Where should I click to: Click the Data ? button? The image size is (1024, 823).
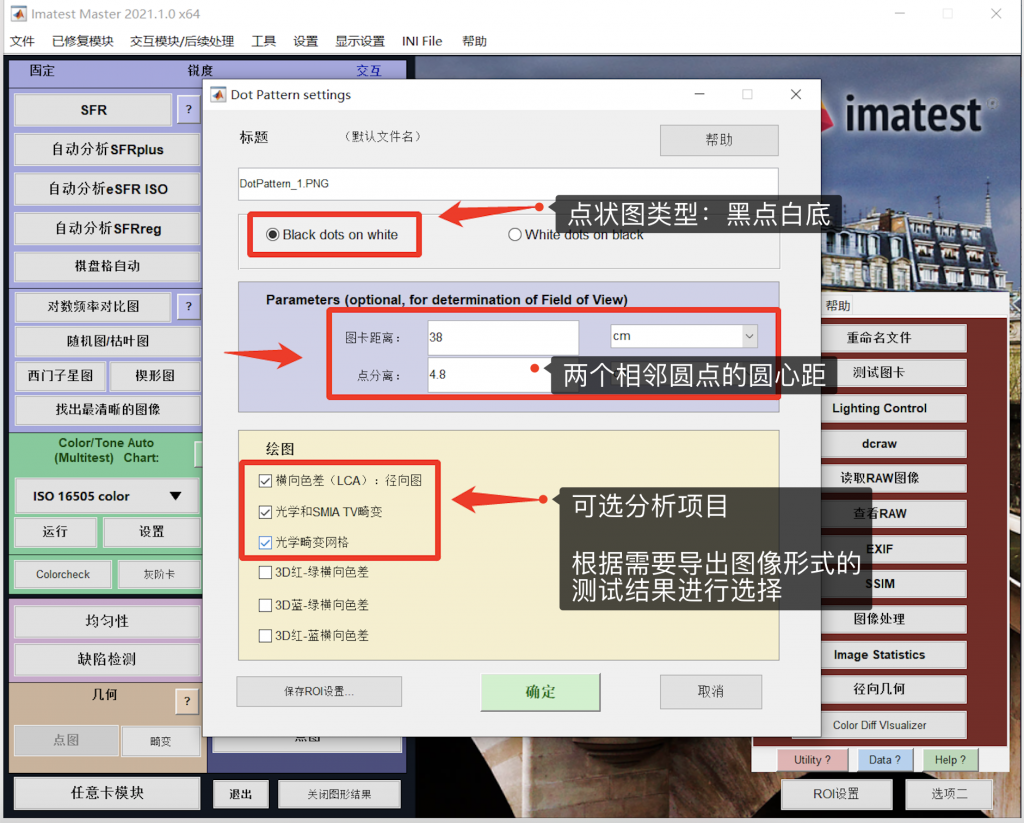(x=885, y=760)
